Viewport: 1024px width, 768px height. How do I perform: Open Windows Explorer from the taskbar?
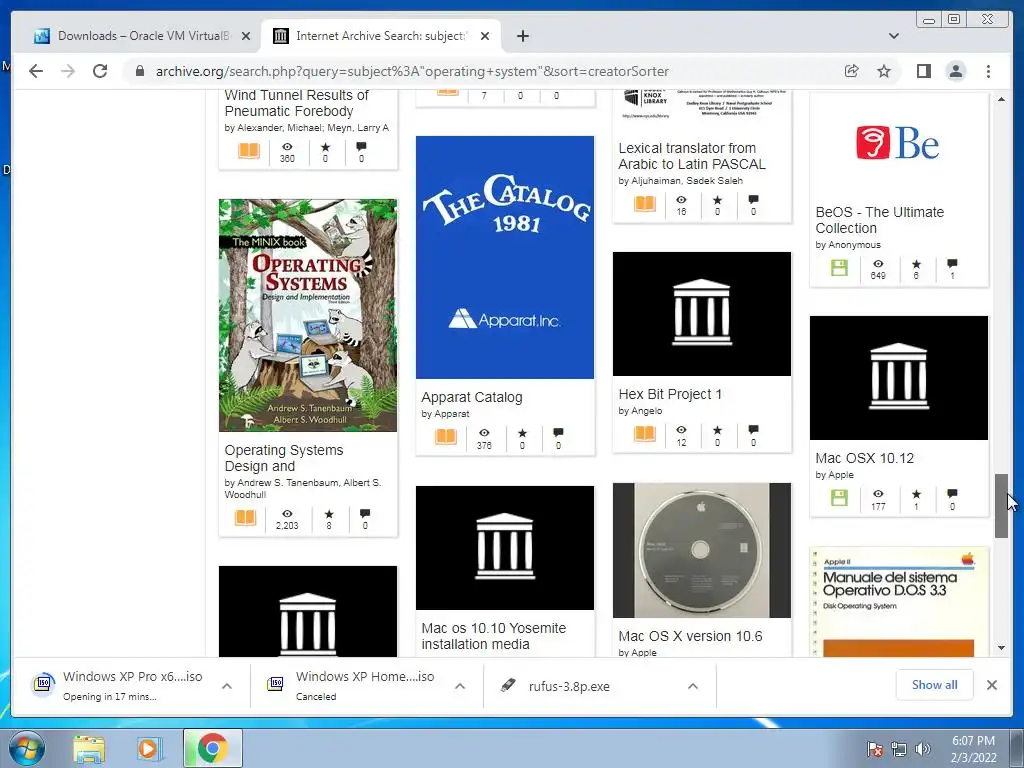point(89,748)
